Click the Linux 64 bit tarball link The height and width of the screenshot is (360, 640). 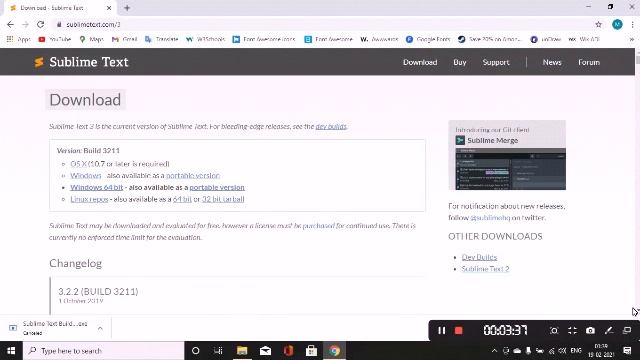[x=182, y=199]
